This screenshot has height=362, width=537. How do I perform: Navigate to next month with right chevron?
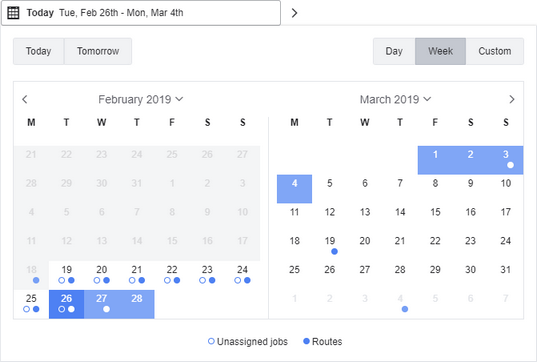[x=512, y=99]
